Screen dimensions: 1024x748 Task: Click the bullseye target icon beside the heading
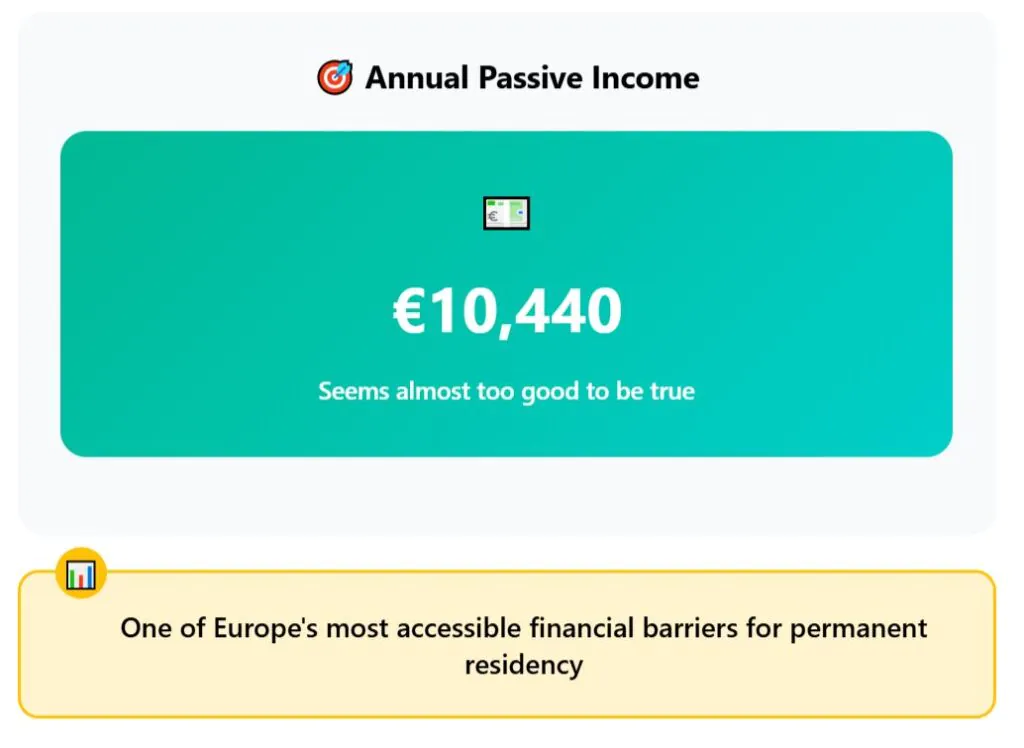pos(335,77)
